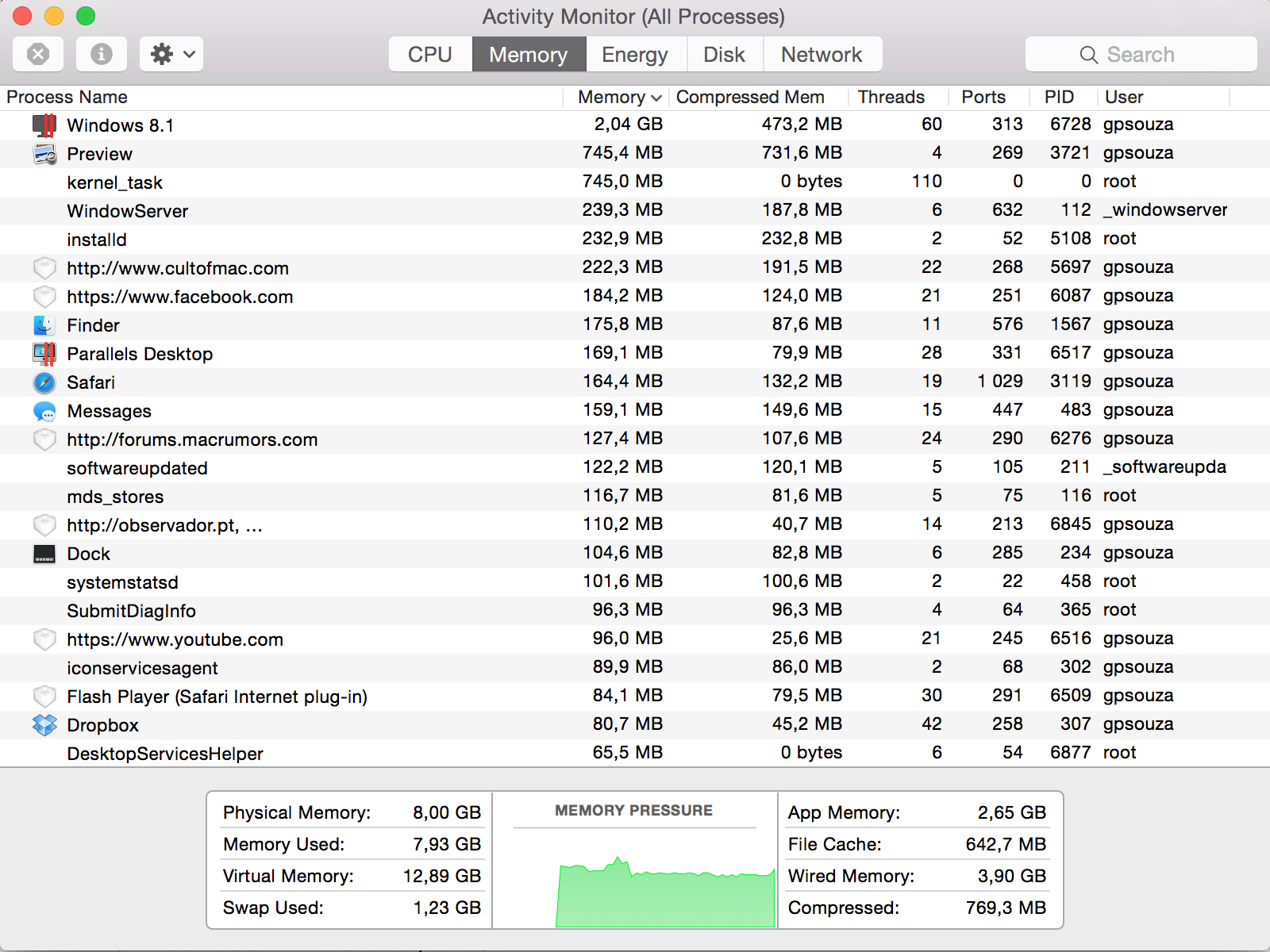Click the magnifying glass search icon

pos(1089,55)
